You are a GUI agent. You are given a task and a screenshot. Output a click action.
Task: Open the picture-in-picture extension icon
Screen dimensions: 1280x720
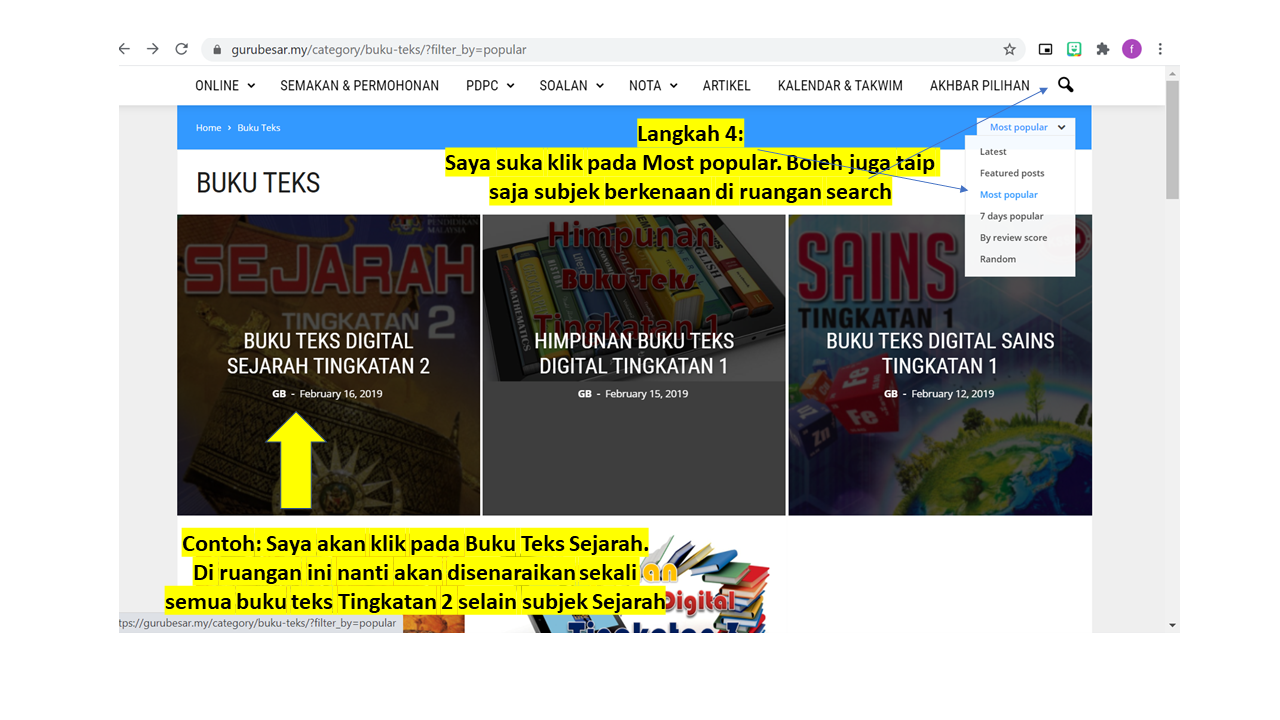click(x=1046, y=49)
